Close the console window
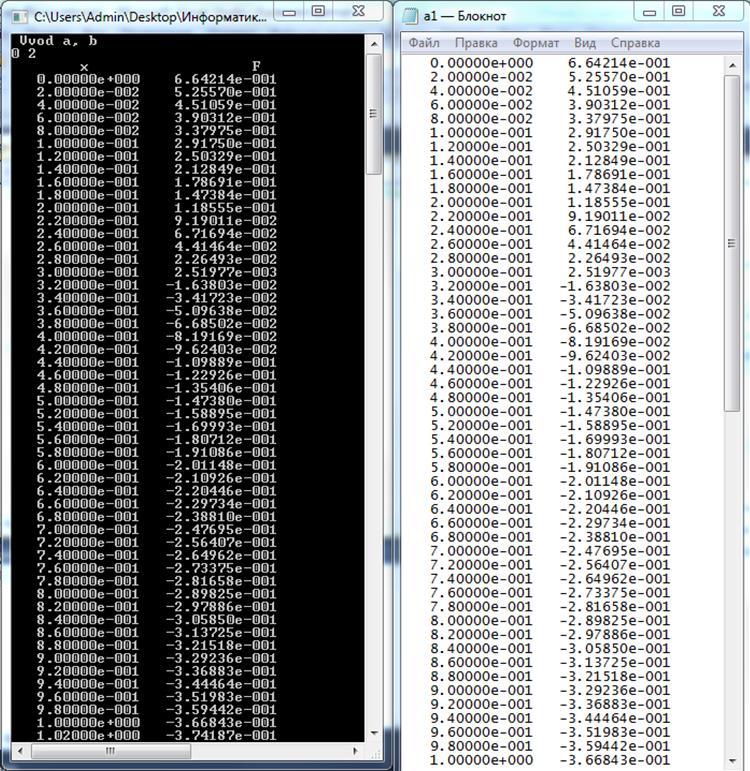This screenshot has height=771, width=750. pos(358,12)
